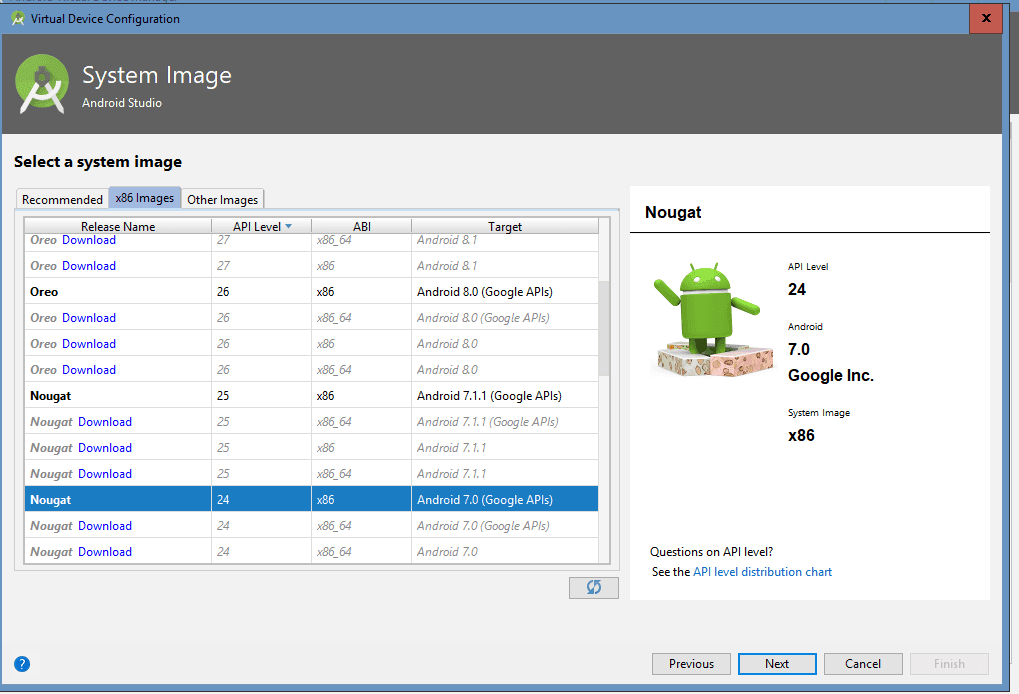Download Oreo API 26 x86_64 plain Android 8.0
Screen dimensions: 1019x694
pyautogui.click(x=89, y=370)
